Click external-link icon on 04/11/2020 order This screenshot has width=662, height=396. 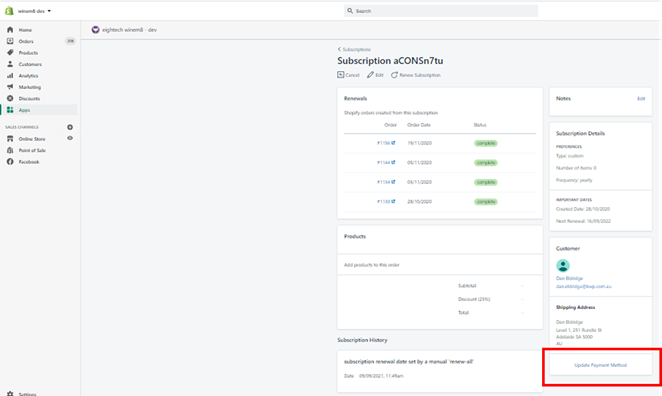point(393,182)
